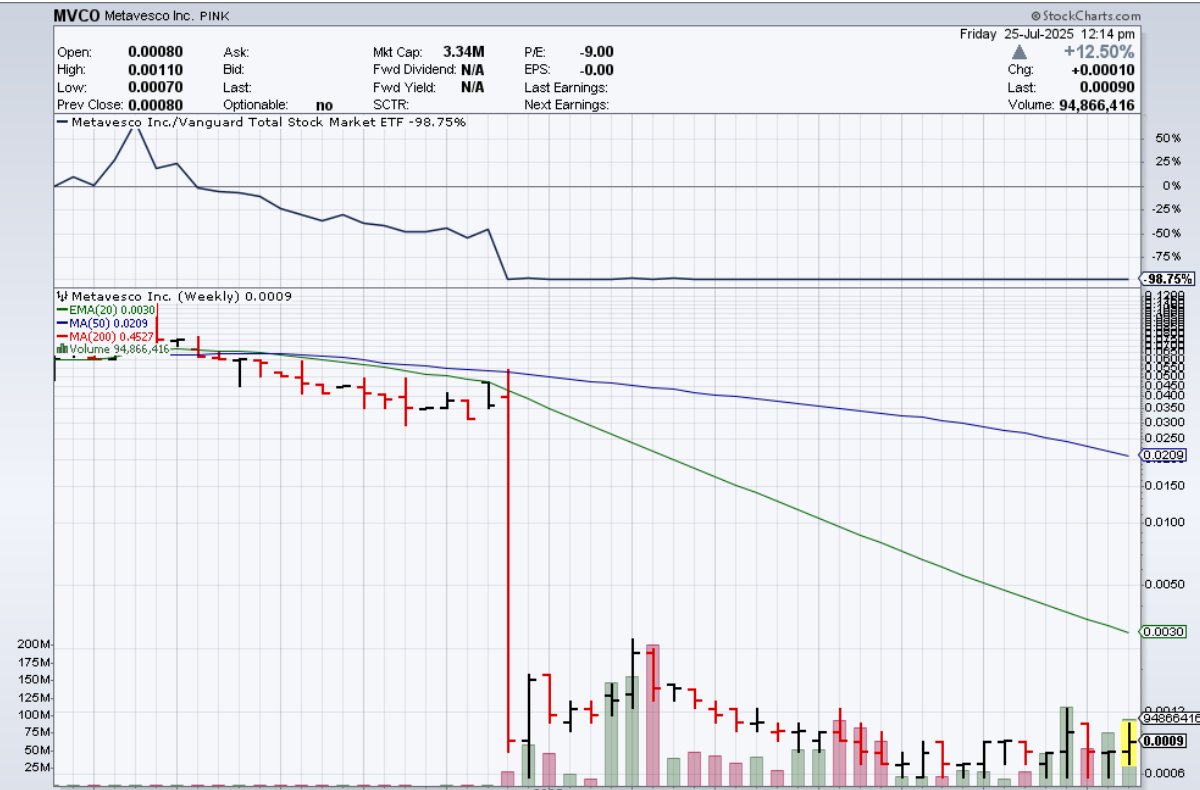Click the 25M volume axis label
Viewport: 1200px width, 790px height.
36,767
